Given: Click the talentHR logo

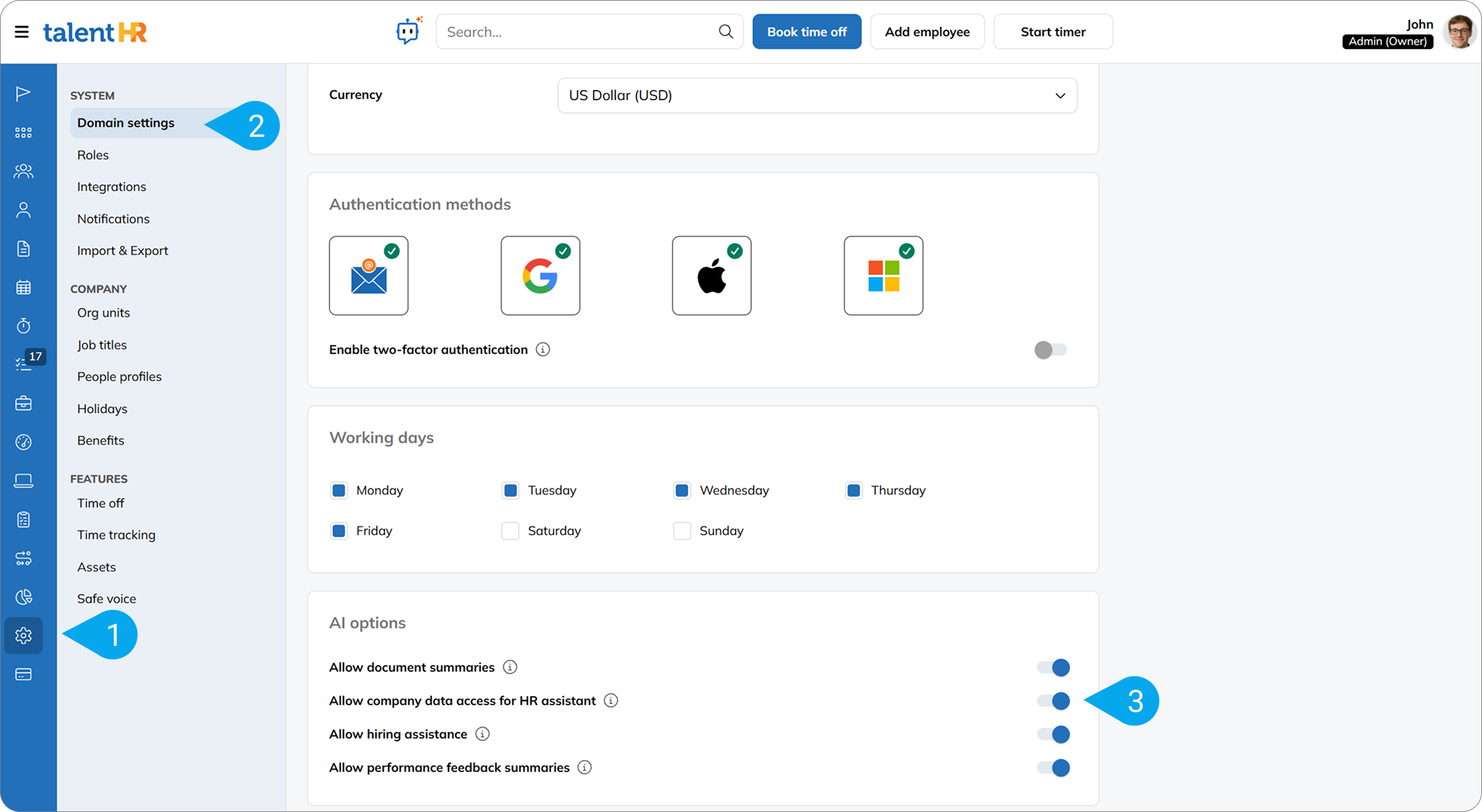Looking at the screenshot, I should pyautogui.click(x=95, y=32).
